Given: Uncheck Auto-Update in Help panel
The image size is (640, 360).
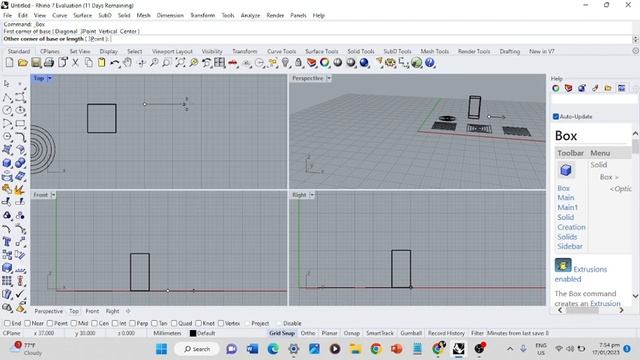Looking at the screenshot, I should coord(556,117).
